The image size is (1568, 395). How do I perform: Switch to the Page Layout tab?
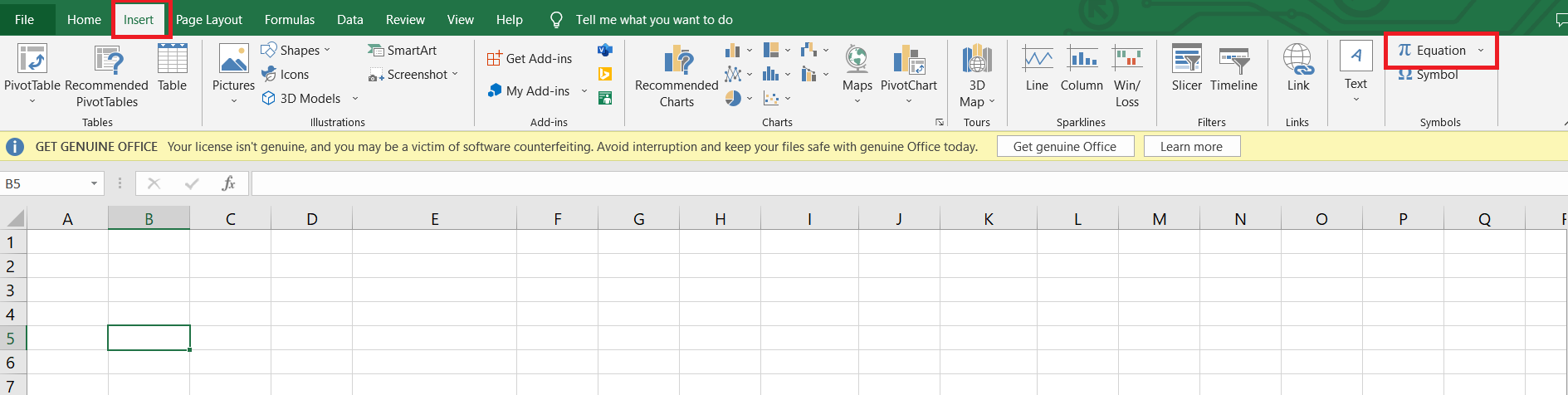tap(209, 19)
